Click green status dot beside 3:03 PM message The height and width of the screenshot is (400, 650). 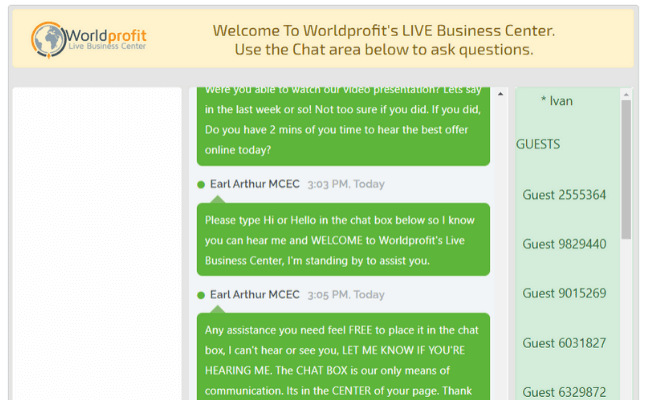tap(201, 184)
